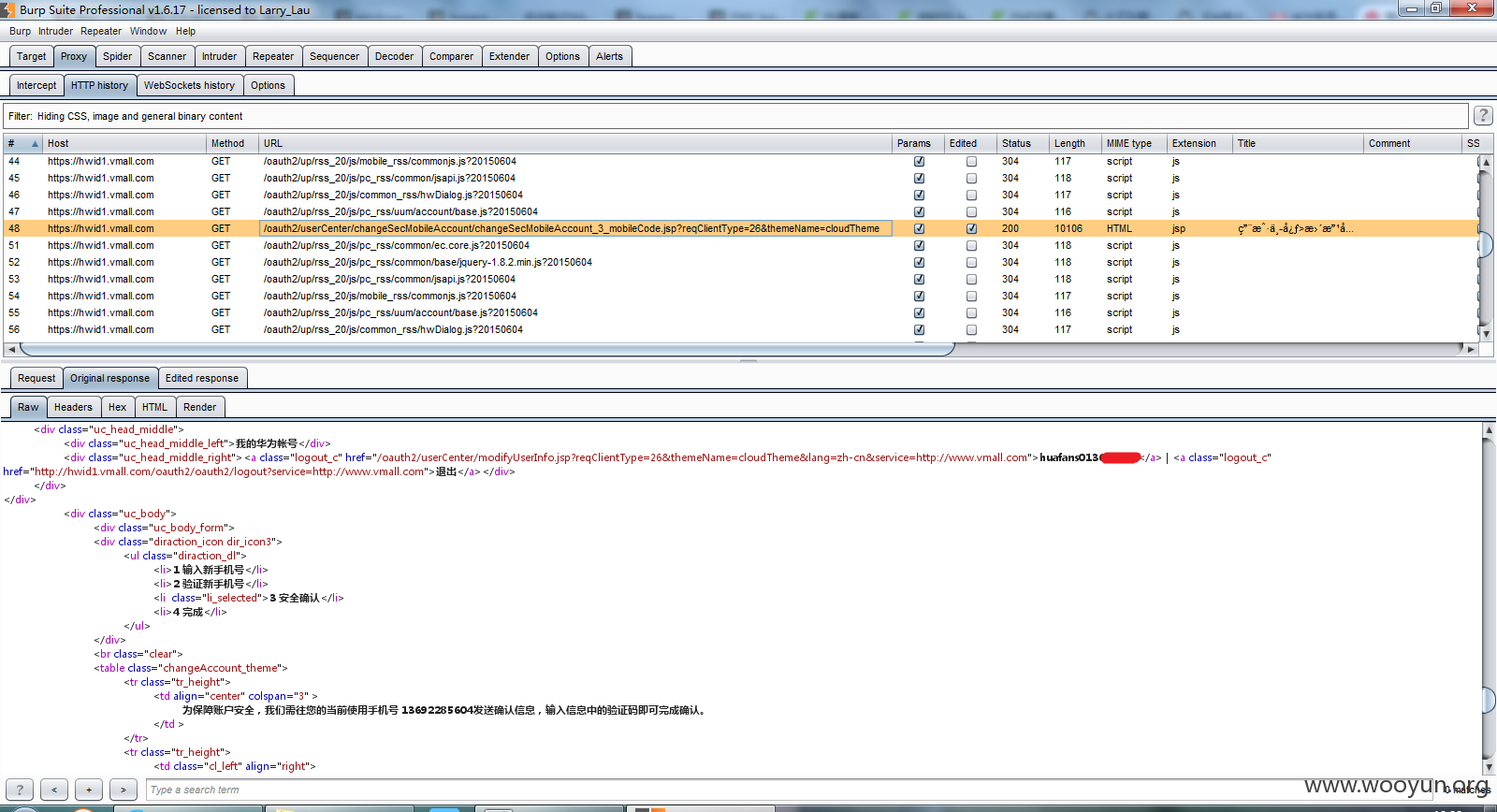The image size is (1497, 812).
Task: Show the Request tab
Action: click(x=36, y=378)
